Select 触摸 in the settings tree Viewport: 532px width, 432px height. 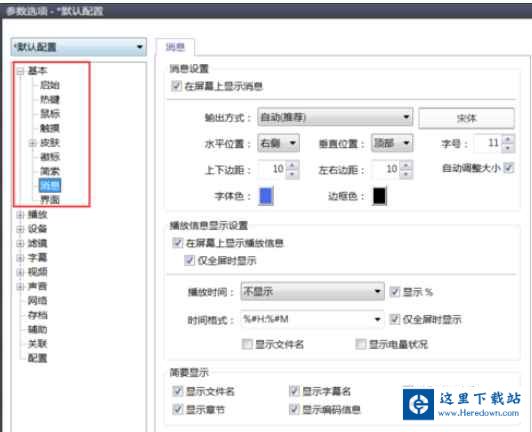pos(50,128)
